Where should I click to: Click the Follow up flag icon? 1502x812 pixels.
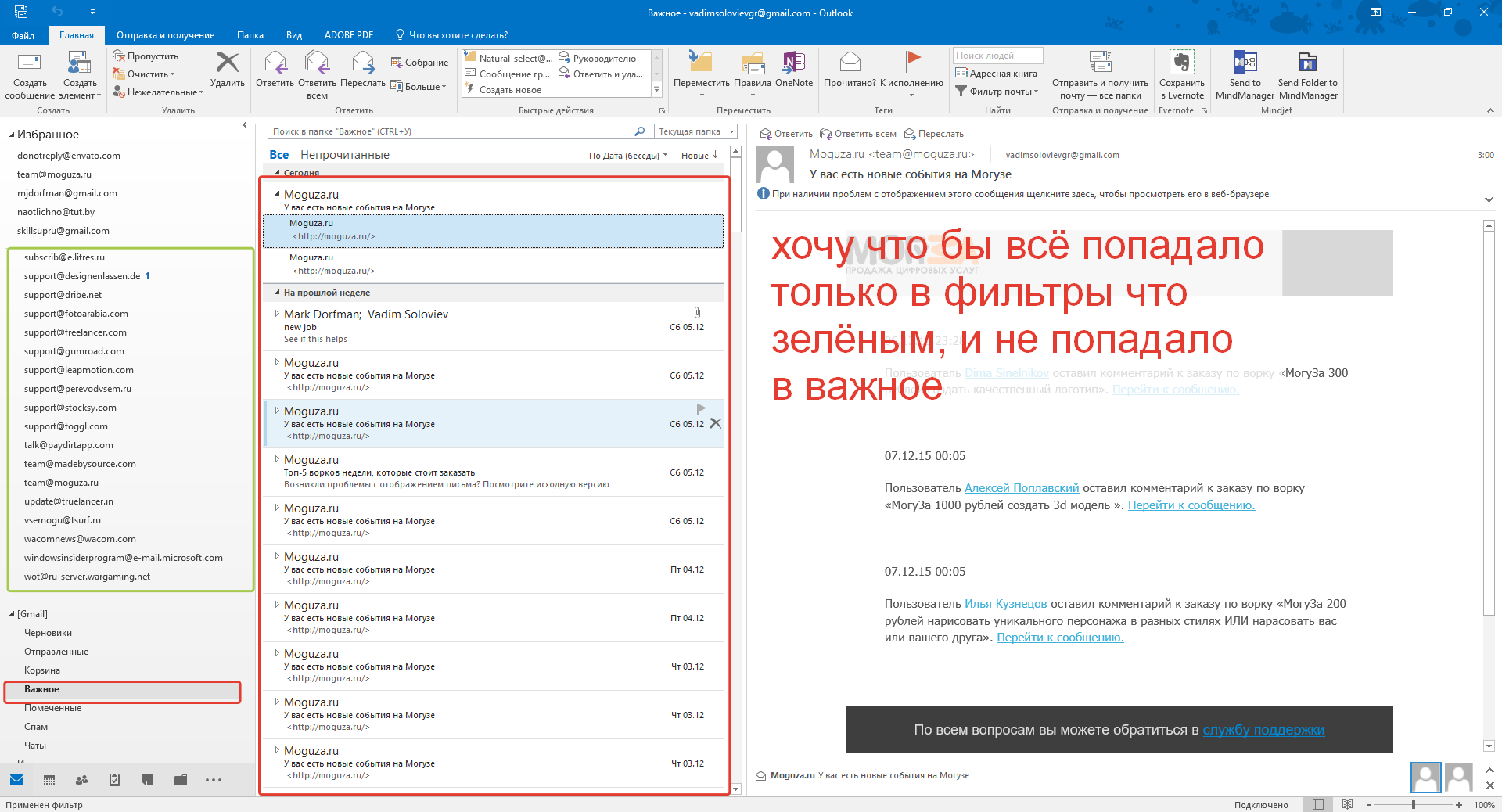pyautogui.click(x=912, y=63)
